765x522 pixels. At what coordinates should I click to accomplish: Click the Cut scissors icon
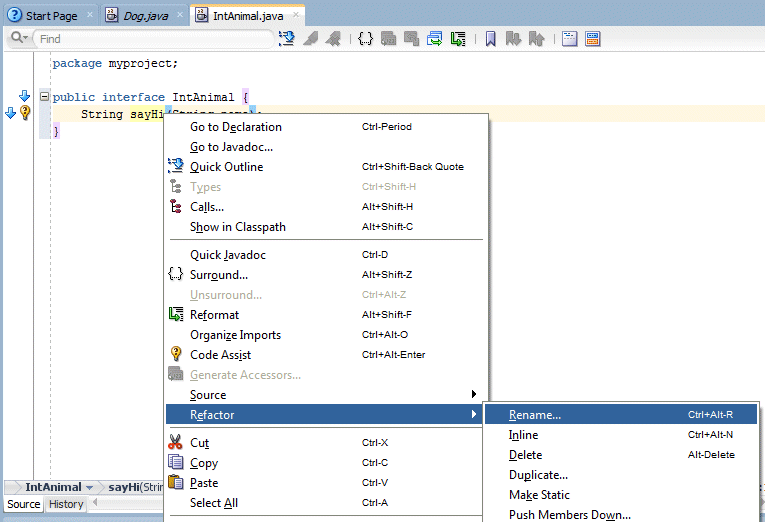175,442
